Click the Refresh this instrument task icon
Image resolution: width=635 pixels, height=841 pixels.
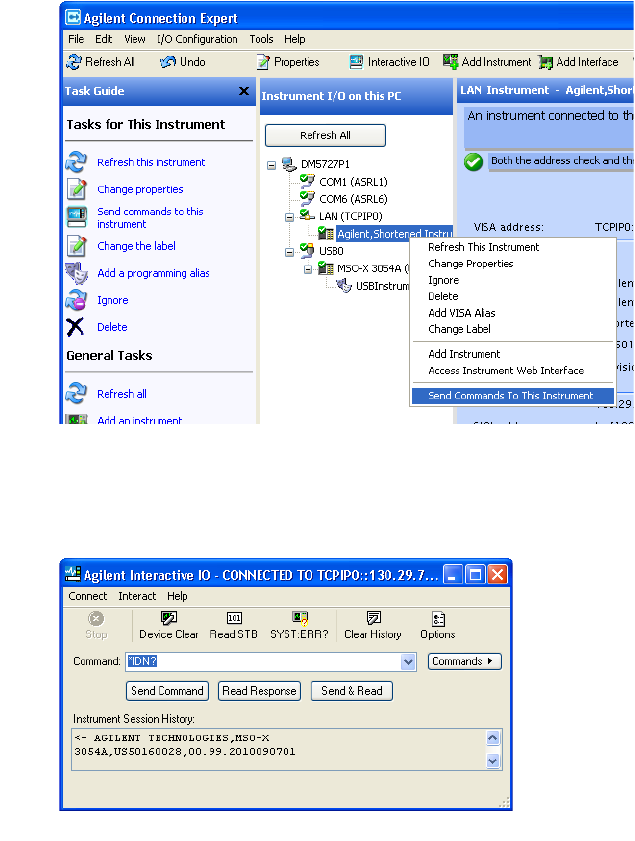click(76, 161)
